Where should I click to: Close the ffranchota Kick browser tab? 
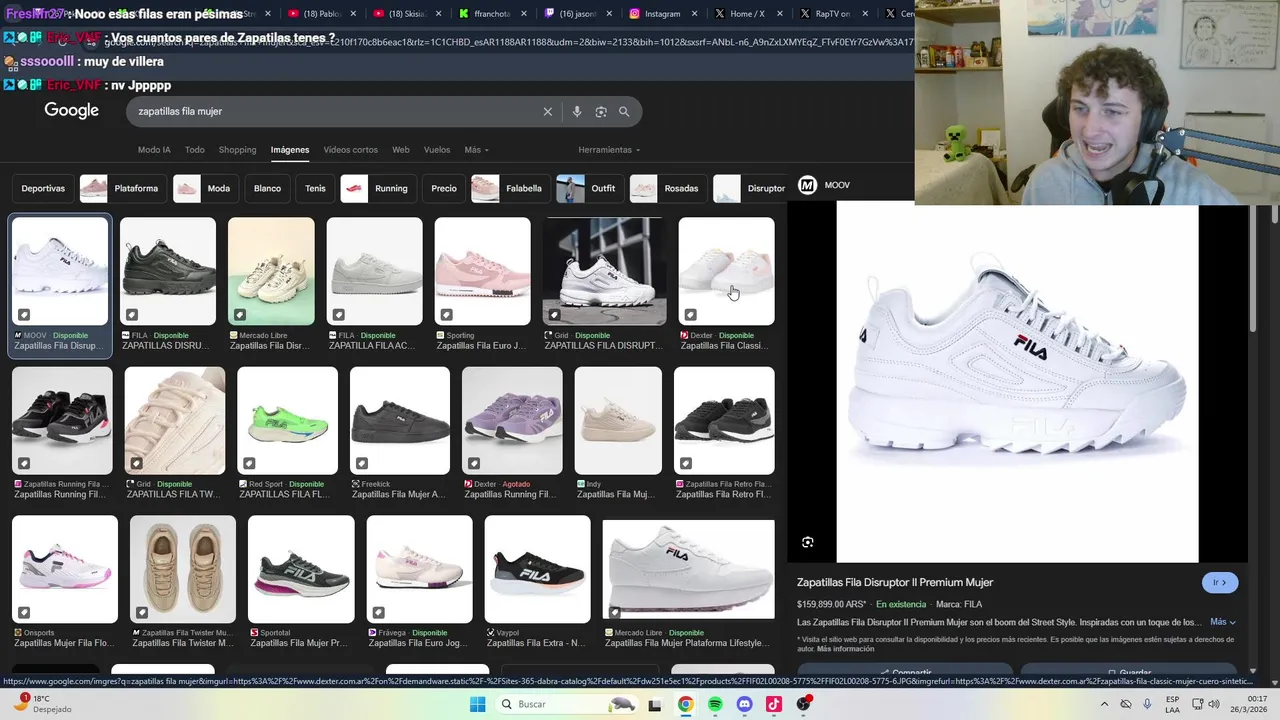[524, 14]
